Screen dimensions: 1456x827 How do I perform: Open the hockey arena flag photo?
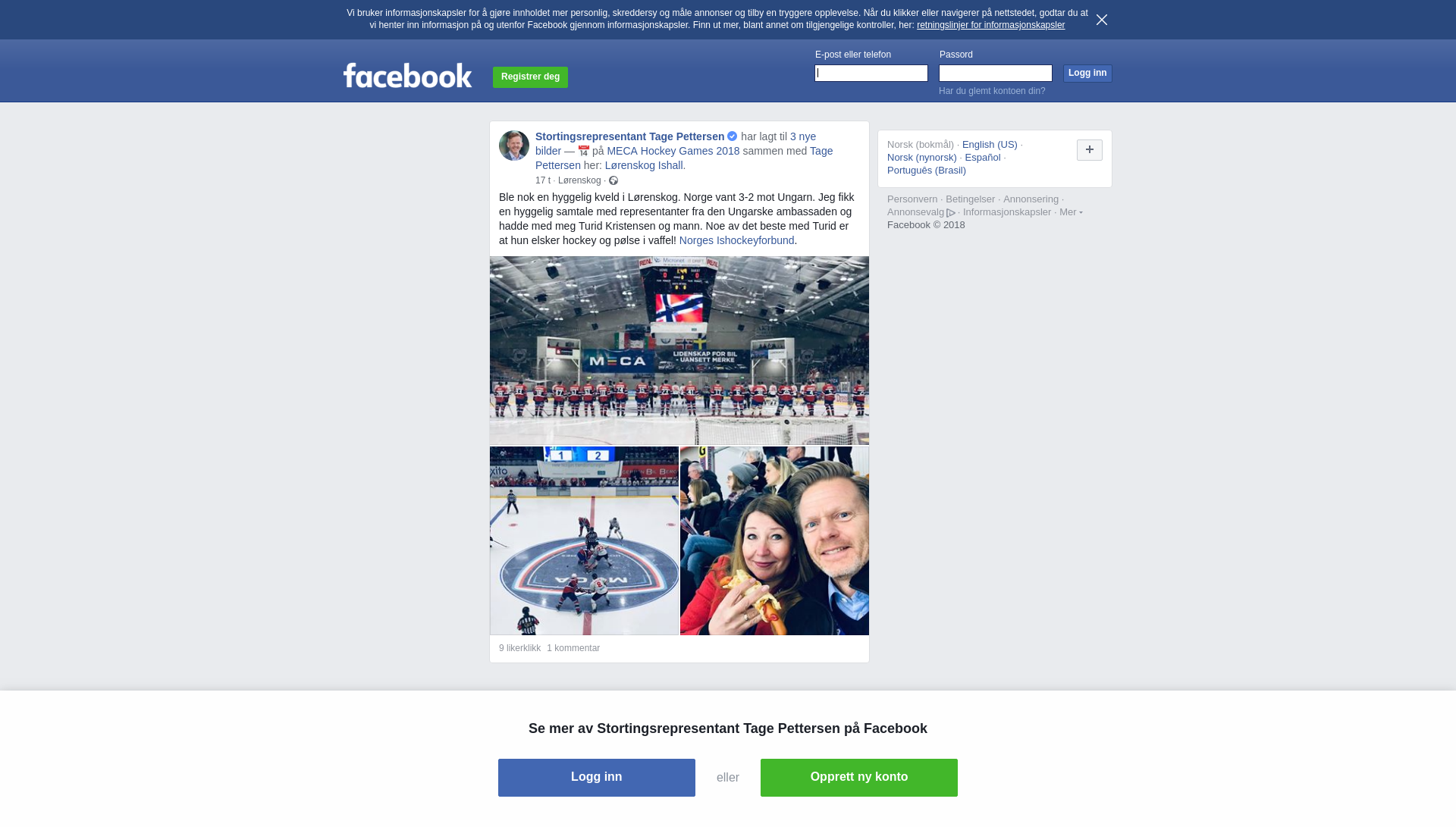679,350
